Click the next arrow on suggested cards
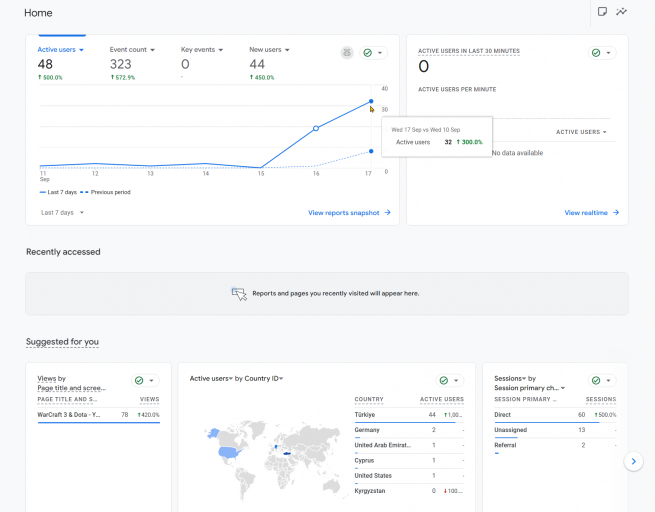 [634, 461]
